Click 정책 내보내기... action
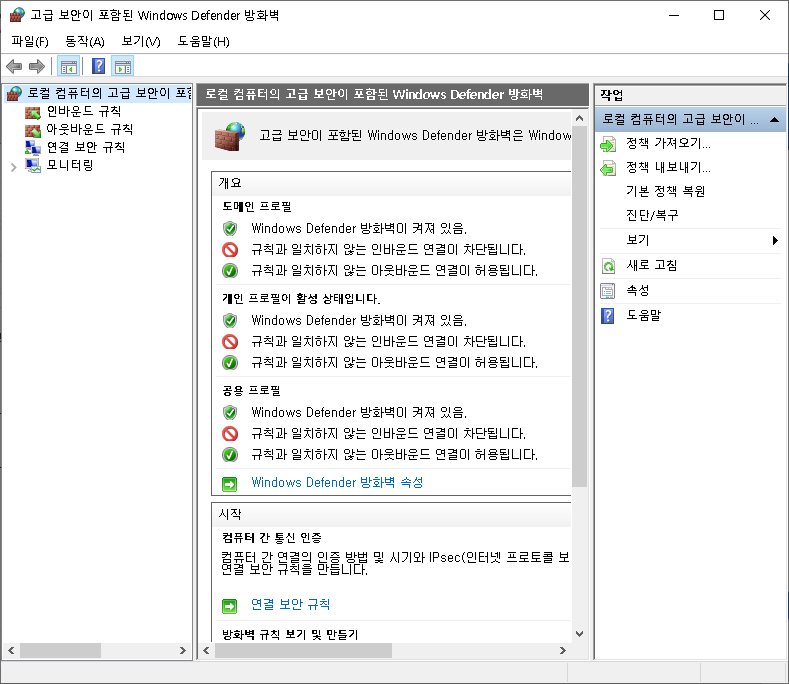 (x=668, y=167)
